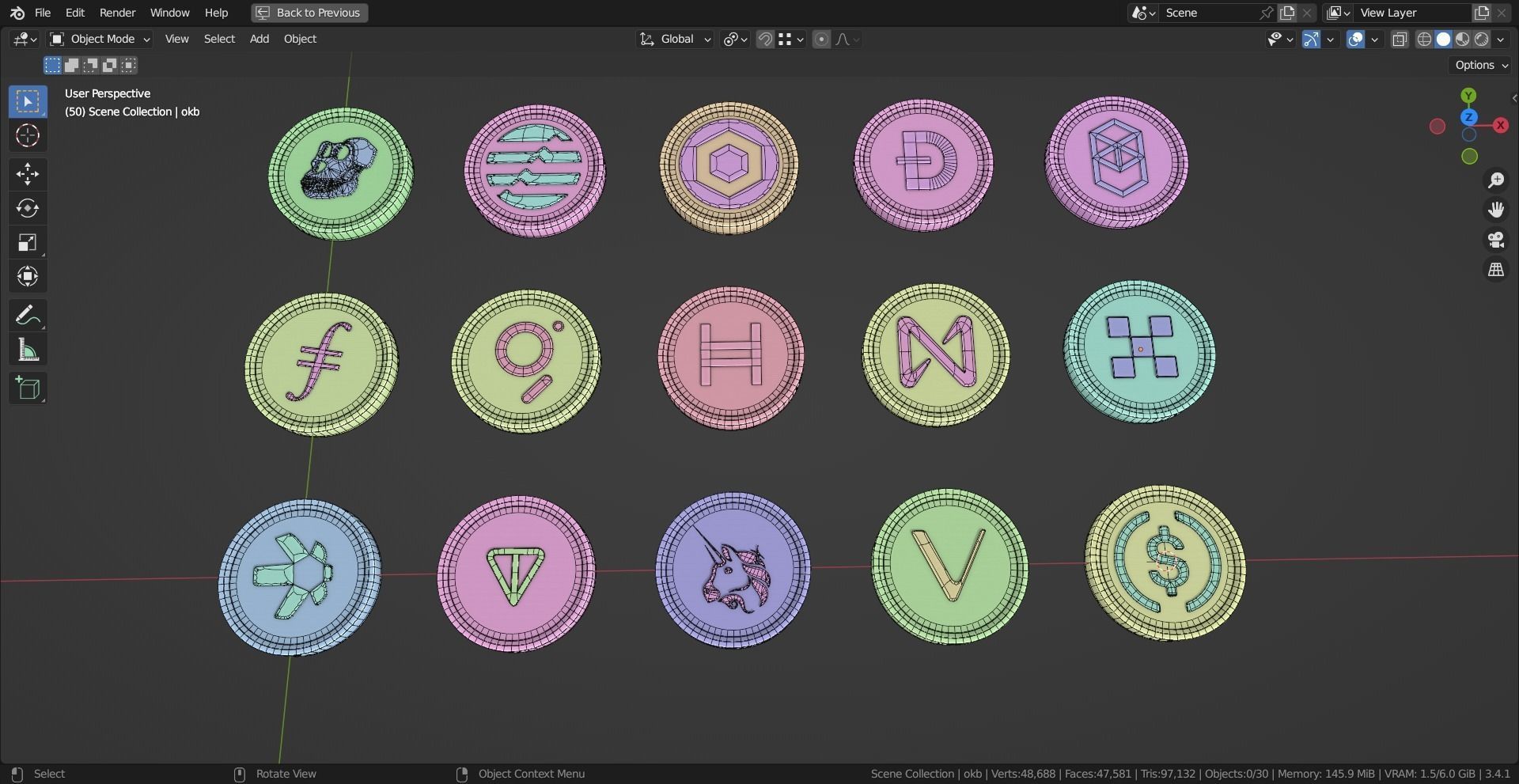Click the Scene name field
Viewport: 1519px width, 784px height.
tap(1209, 13)
